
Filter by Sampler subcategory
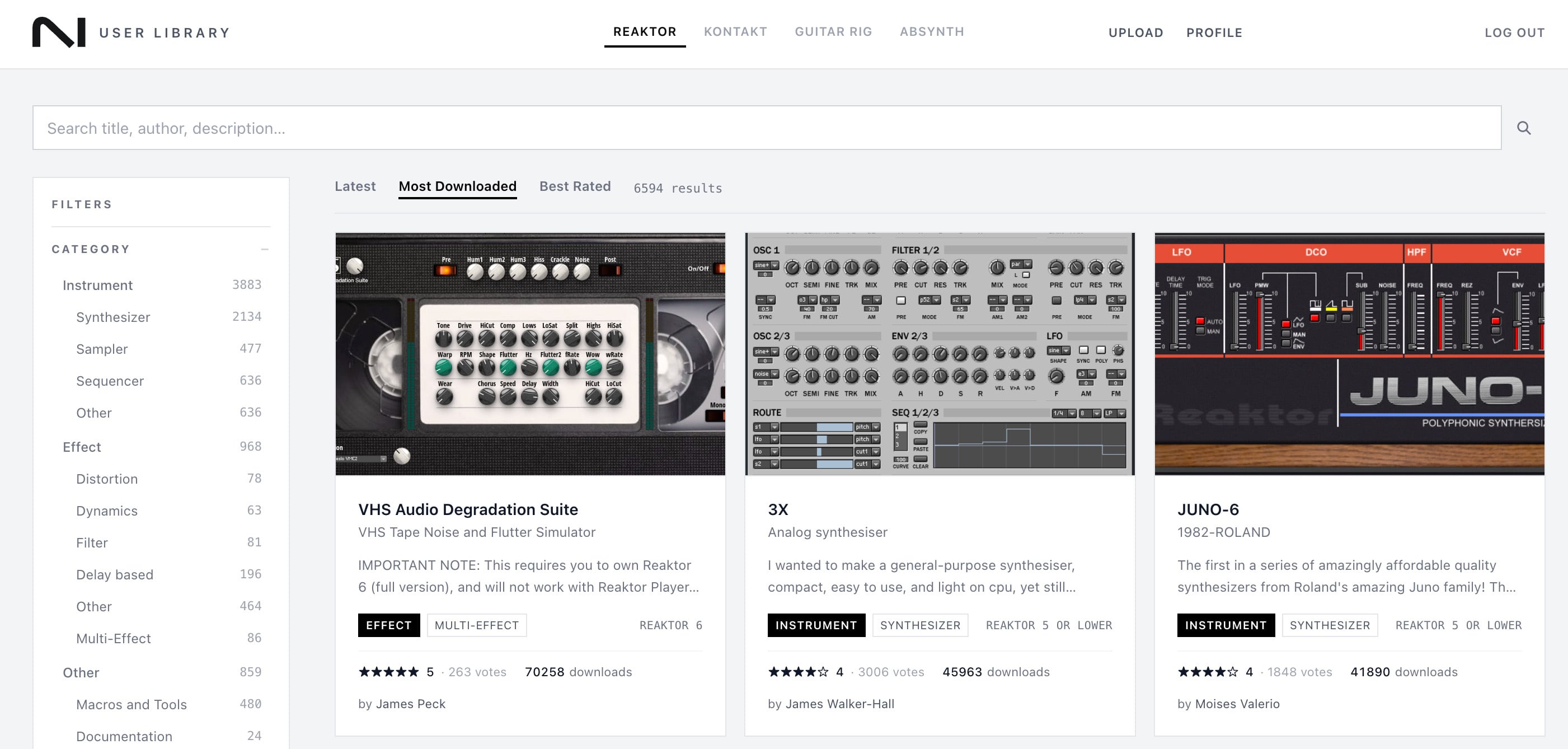click(x=102, y=349)
